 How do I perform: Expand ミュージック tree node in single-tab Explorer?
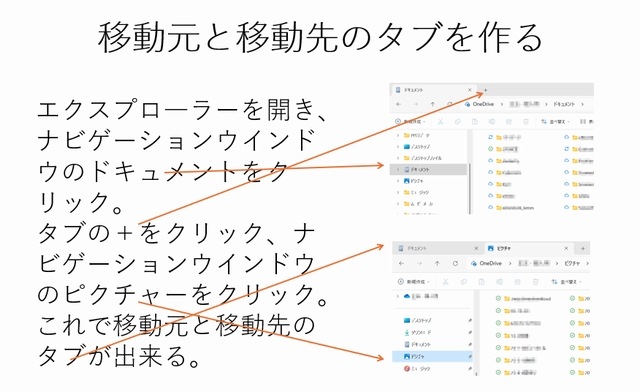pyautogui.click(x=398, y=192)
